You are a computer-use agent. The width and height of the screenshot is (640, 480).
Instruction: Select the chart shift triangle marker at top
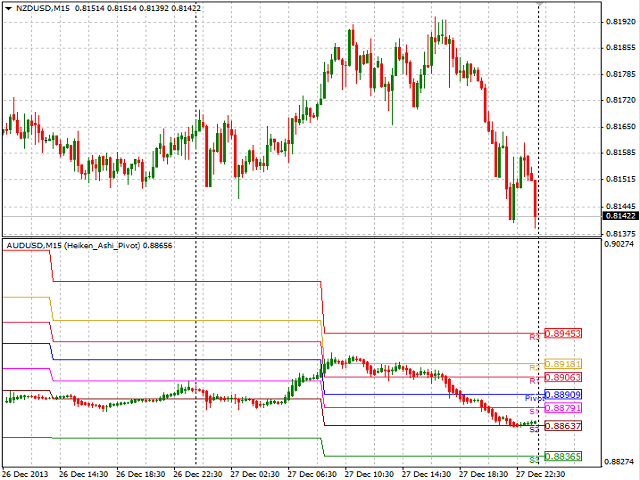(539, 4)
